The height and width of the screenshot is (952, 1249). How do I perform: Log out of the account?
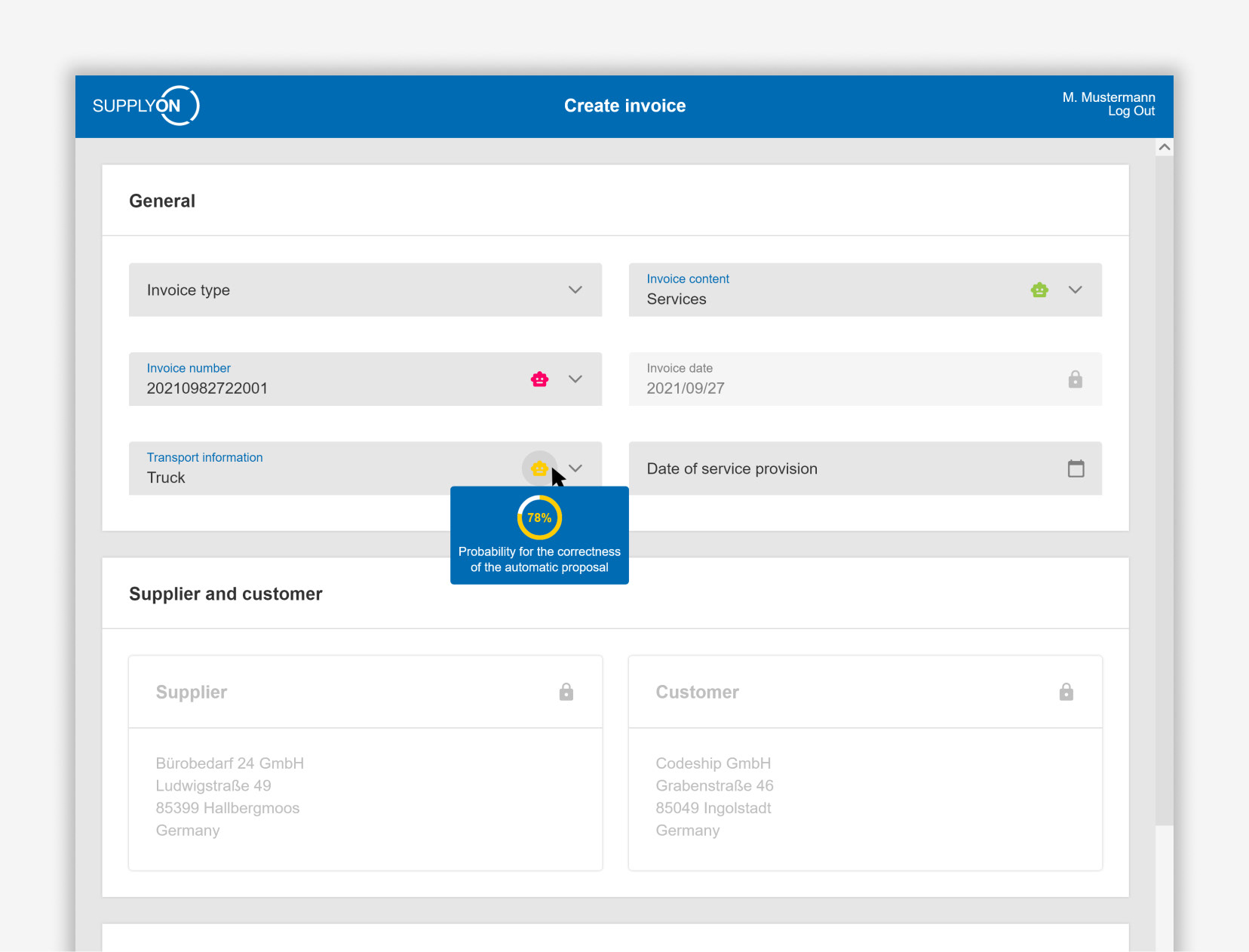point(1131,112)
